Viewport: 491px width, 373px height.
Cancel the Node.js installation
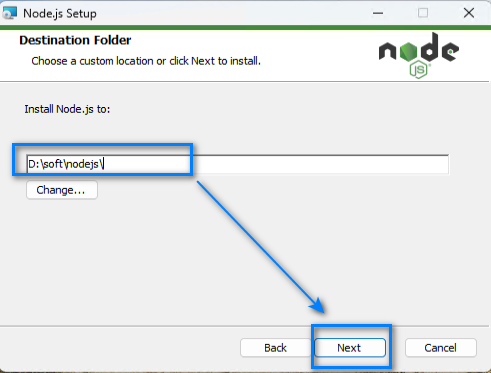point(441,348)
